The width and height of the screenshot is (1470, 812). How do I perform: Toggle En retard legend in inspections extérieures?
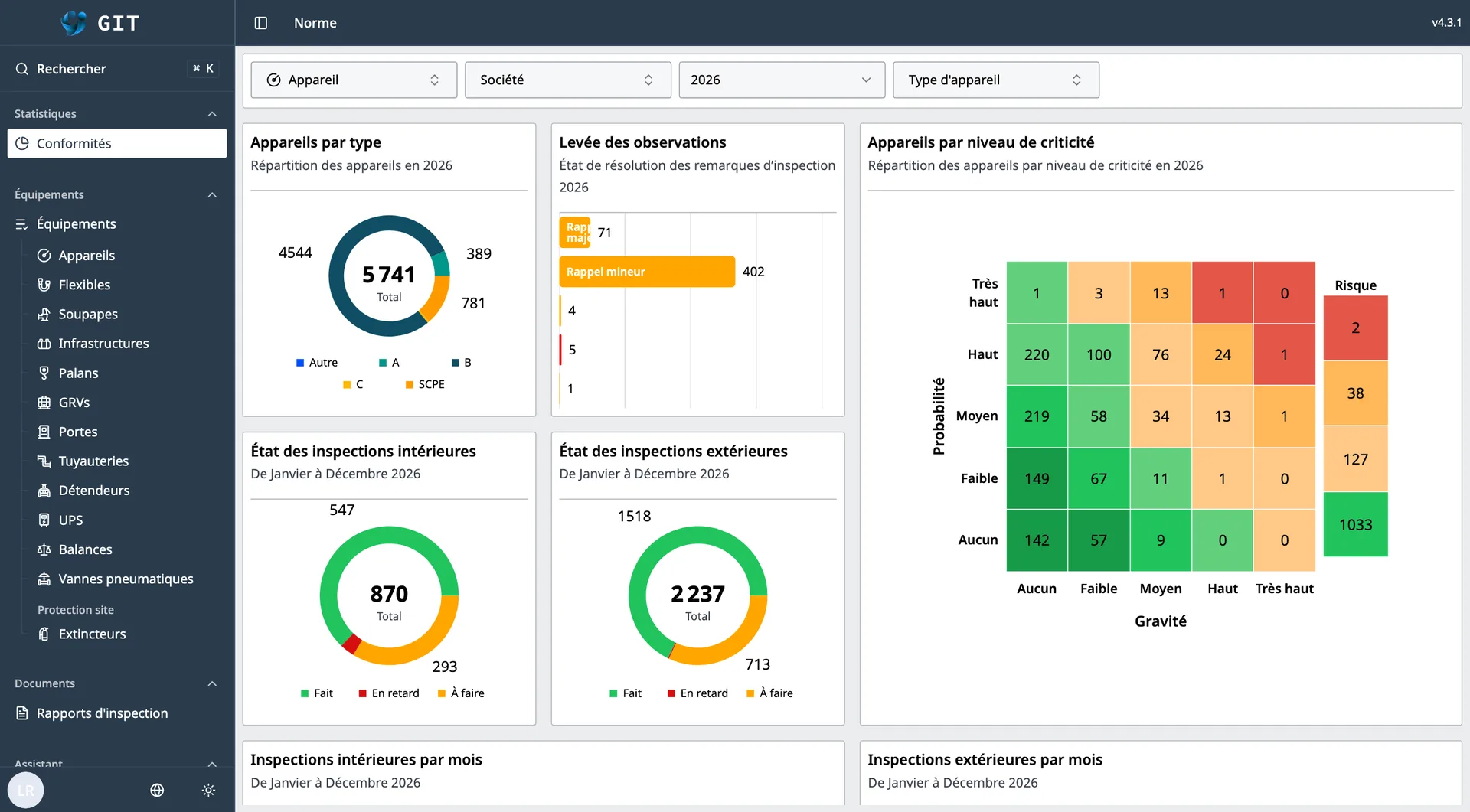coord(697,693)
